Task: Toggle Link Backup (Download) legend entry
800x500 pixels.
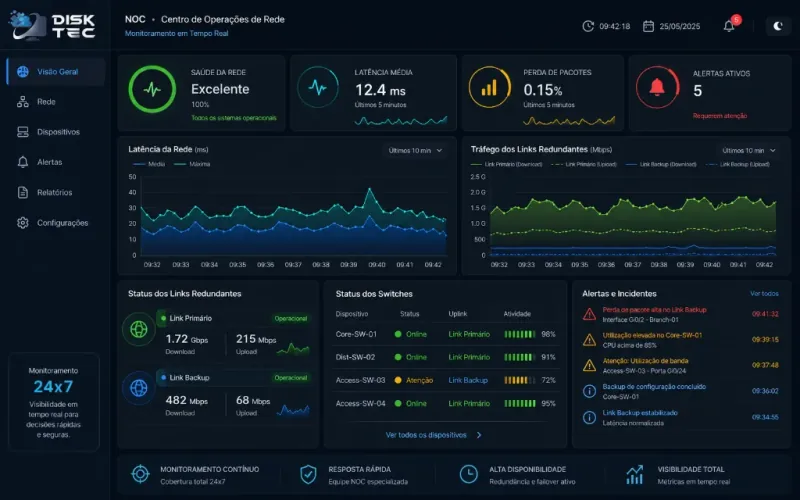Action: click(661, 164)
